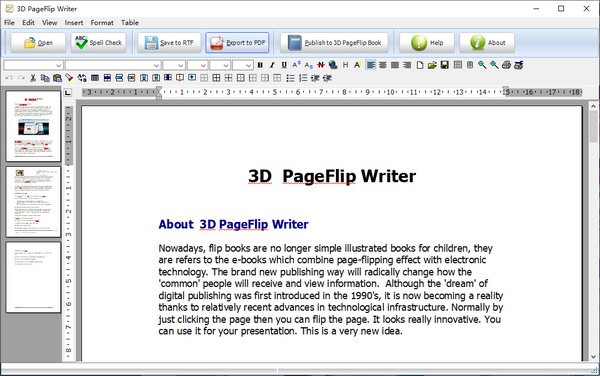Click the ruler tab-stop selector box
The image size is (600, 376).
click(x=68, y=92)
